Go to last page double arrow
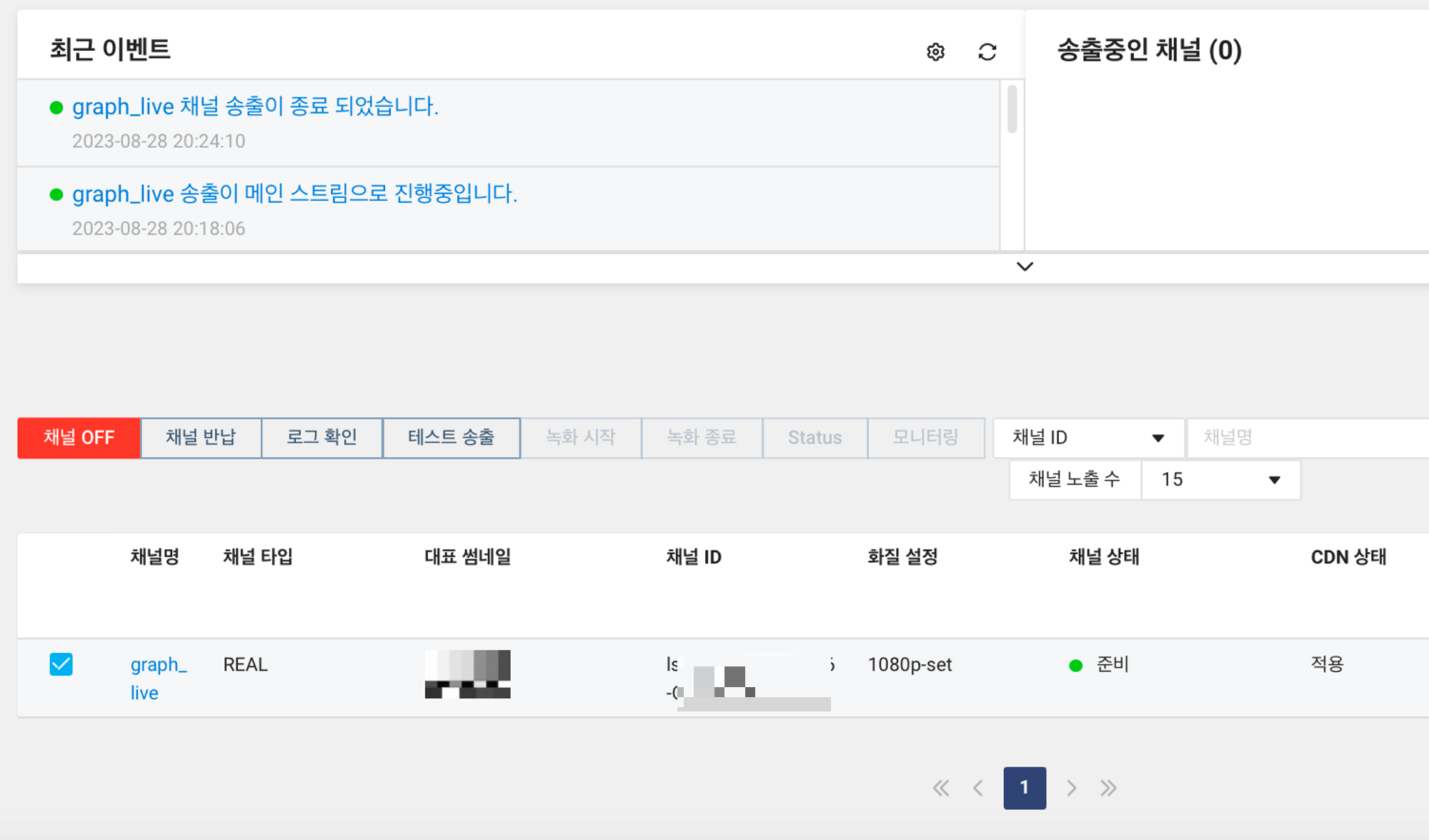This screenshot has height=840, width=1429. click(x=1108, y=788)
